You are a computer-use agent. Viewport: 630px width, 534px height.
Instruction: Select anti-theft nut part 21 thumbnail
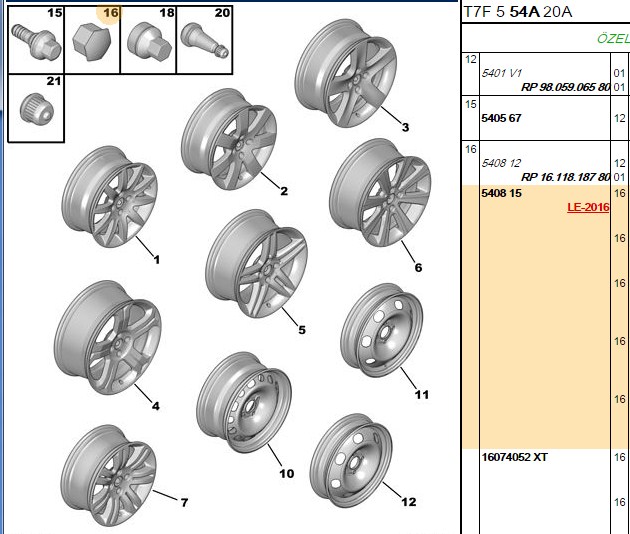click(x=36, y=108)
